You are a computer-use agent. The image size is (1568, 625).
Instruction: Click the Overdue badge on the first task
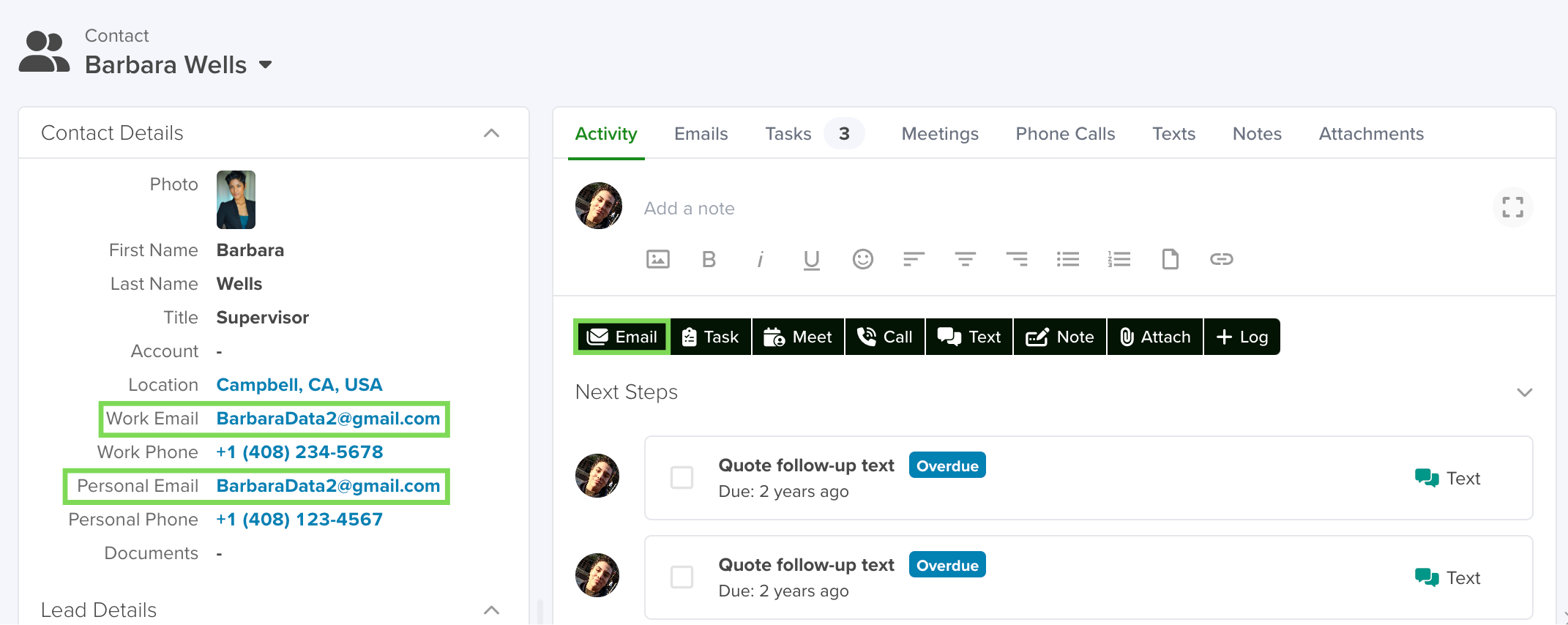pyautogui.click(x=947, y=465)
